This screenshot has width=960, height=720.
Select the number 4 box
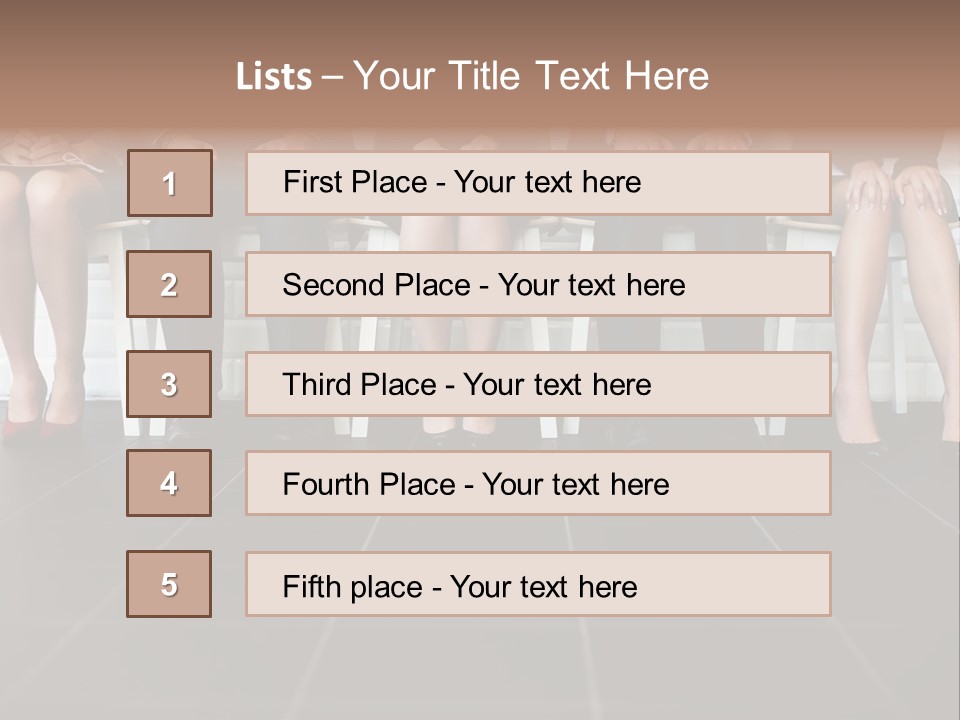click(x=169, y=483)
